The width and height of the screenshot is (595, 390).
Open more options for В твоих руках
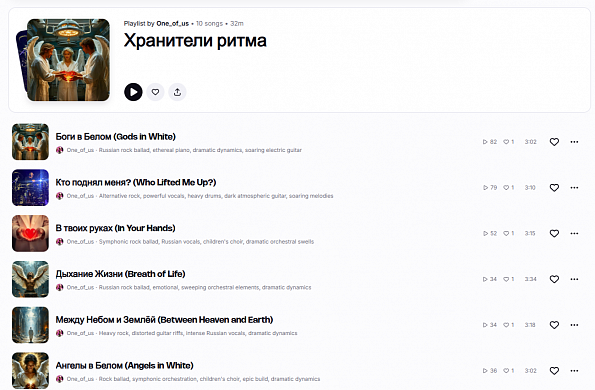(574, 233)
